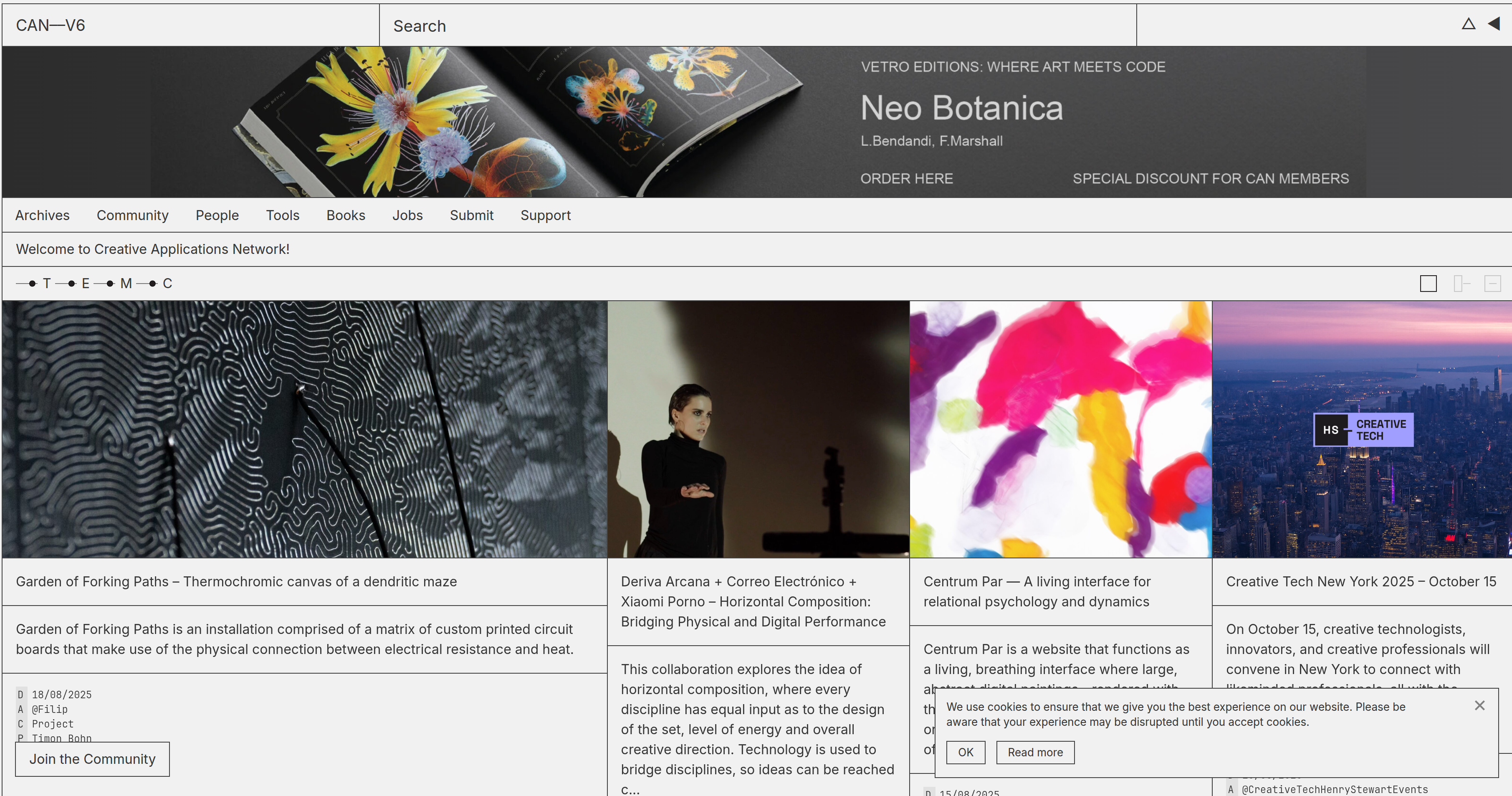Click the Project category label
1512x796 pixels.
point(53,724)
